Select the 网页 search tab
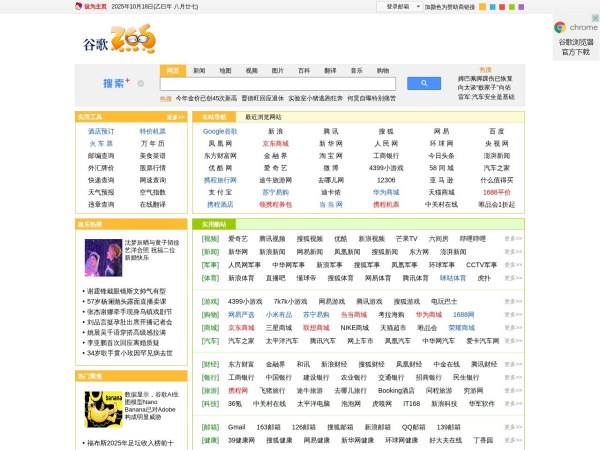 pos(173,70)
